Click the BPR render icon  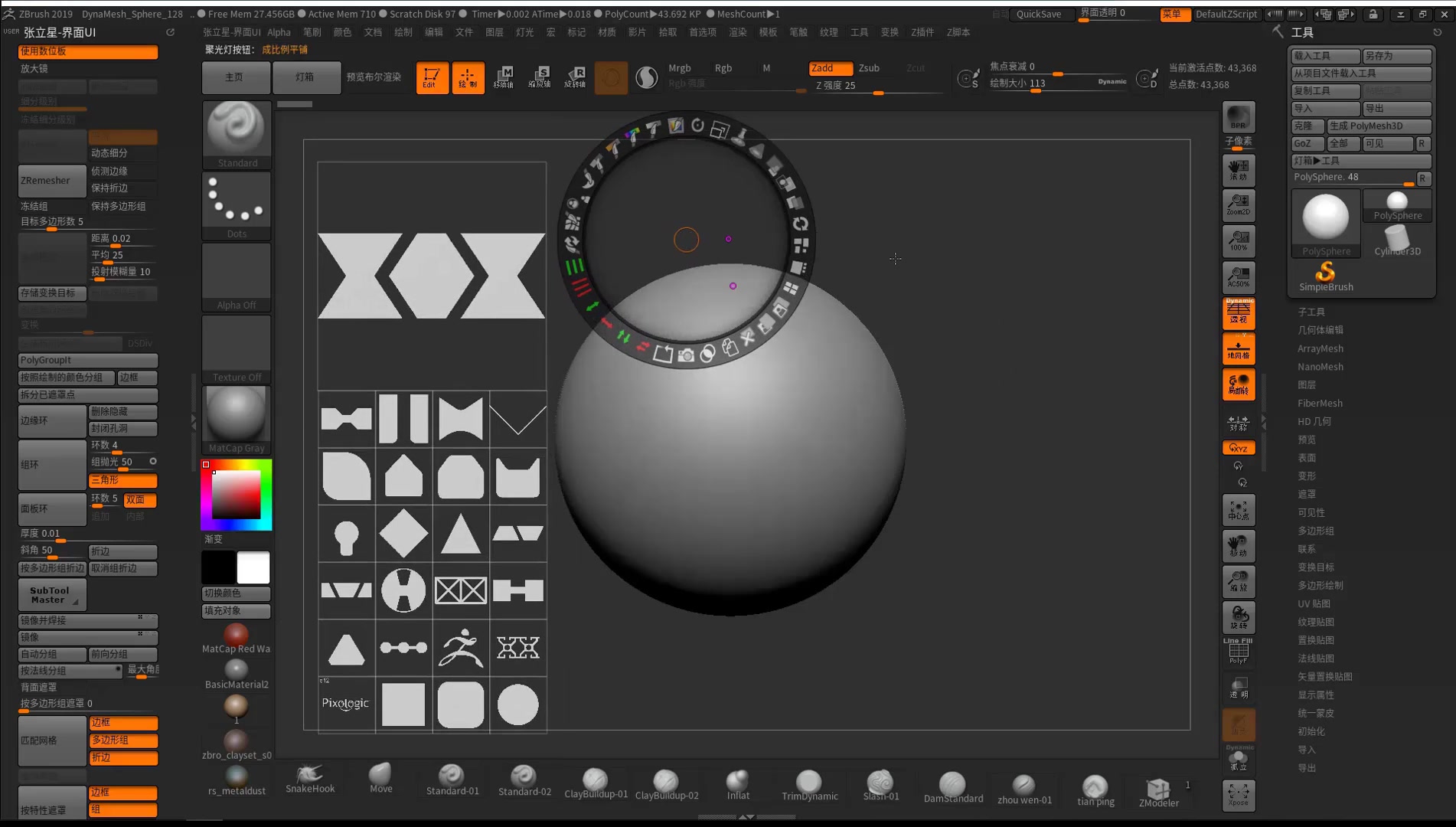coord(1238,117)
